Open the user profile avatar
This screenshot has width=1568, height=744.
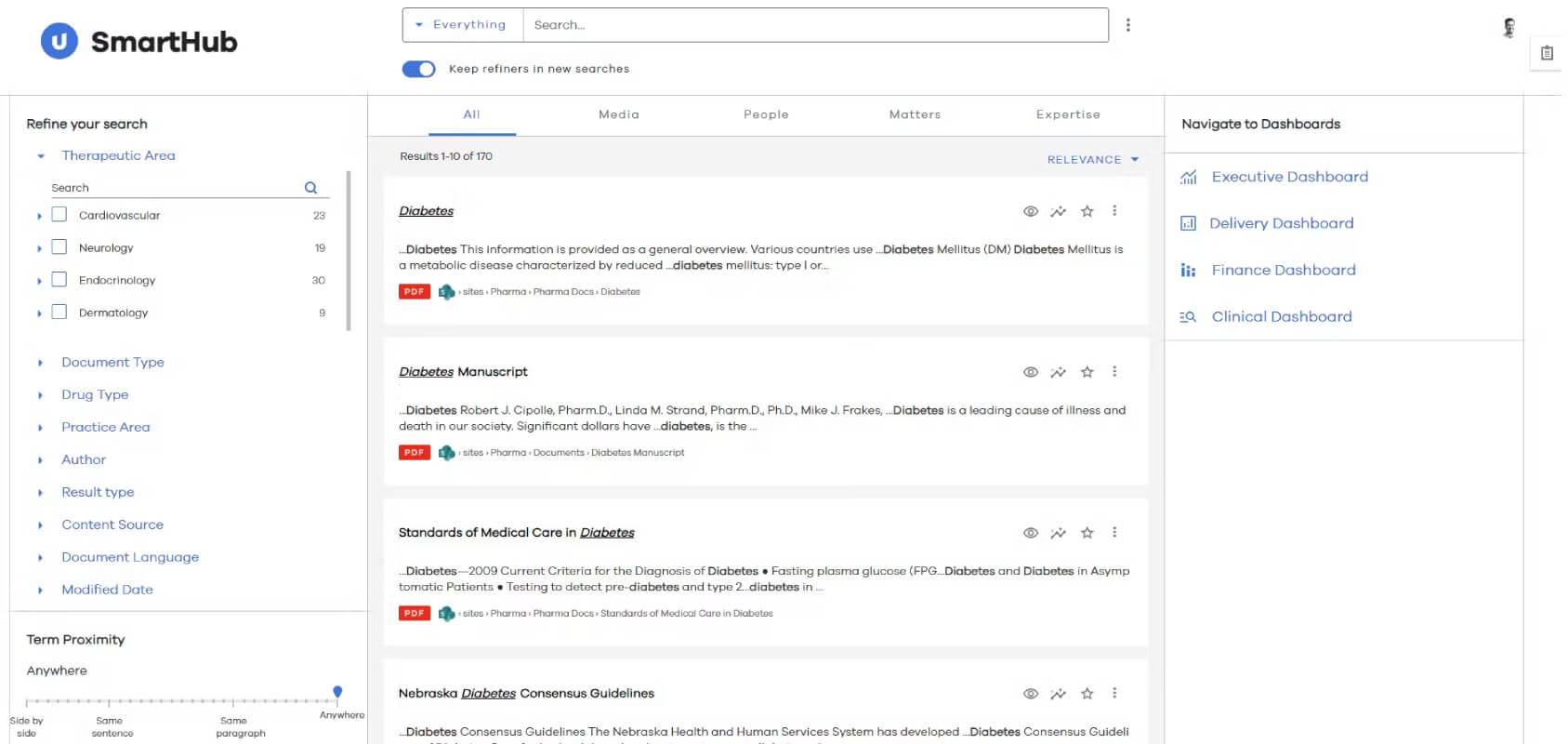click(x=1509, y=28)
